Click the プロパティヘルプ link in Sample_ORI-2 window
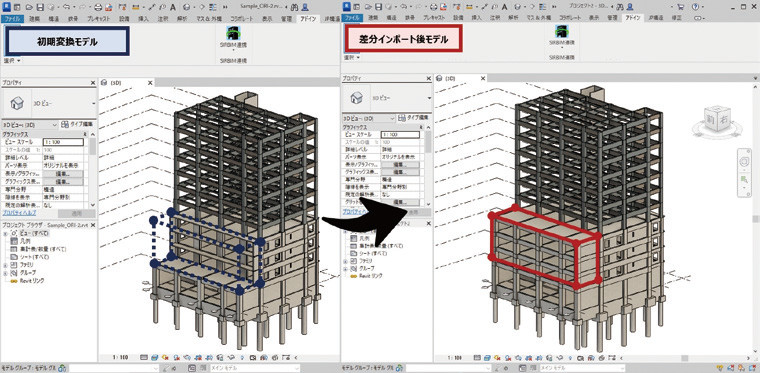760x373 pixels. pos(15,213)
